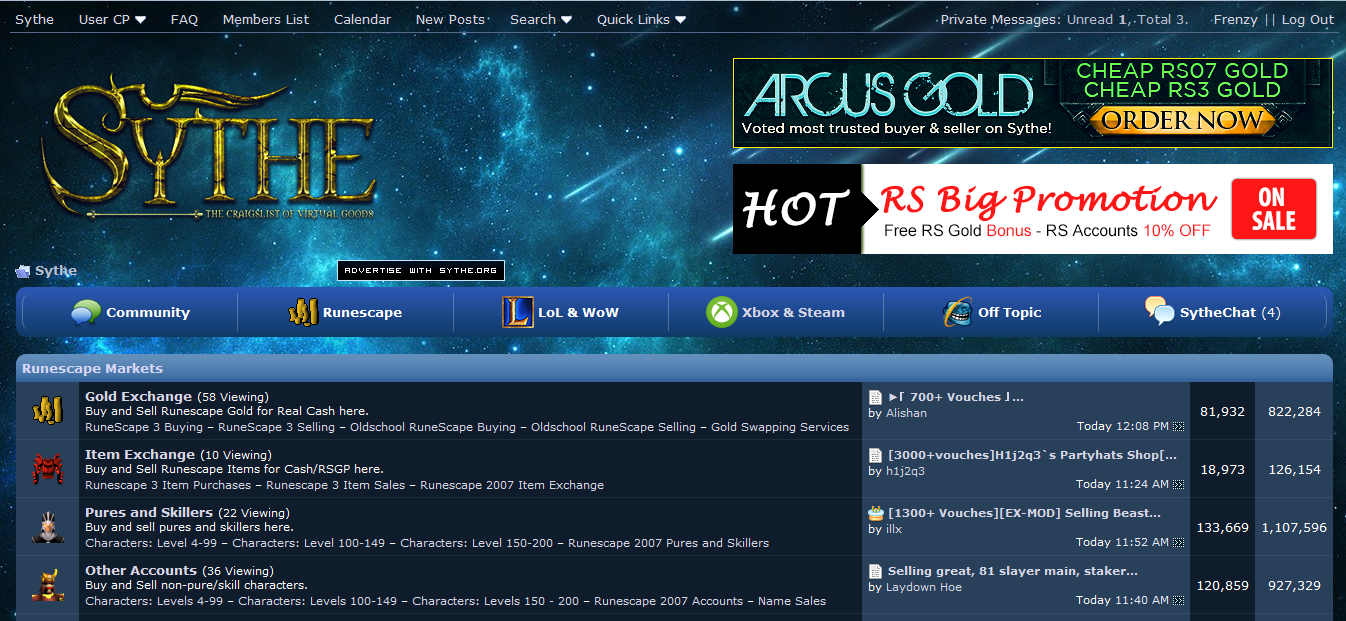This screenshot has width=1346, height=621.
Task: Expand the Quick Links dropdown
Action: [642, 19]
